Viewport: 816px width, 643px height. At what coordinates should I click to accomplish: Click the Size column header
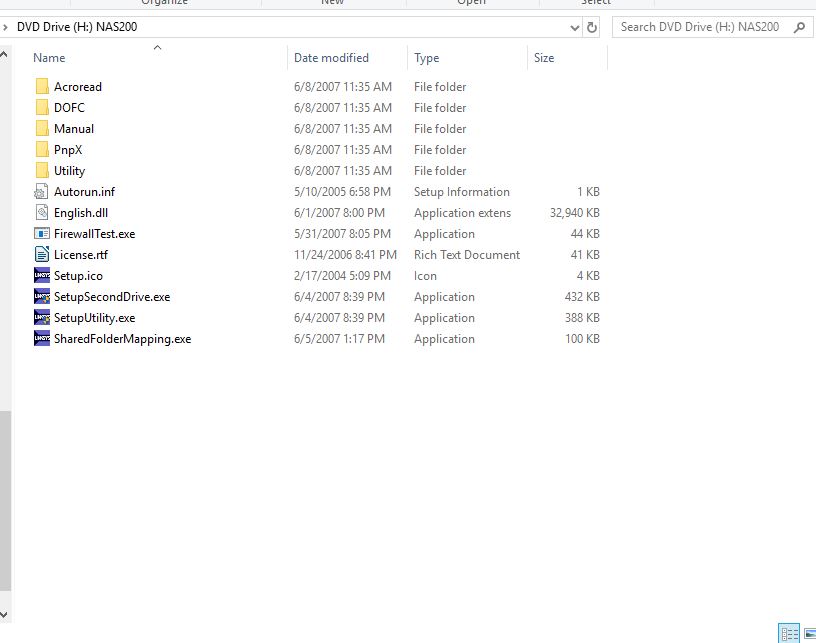coord(544,58)
